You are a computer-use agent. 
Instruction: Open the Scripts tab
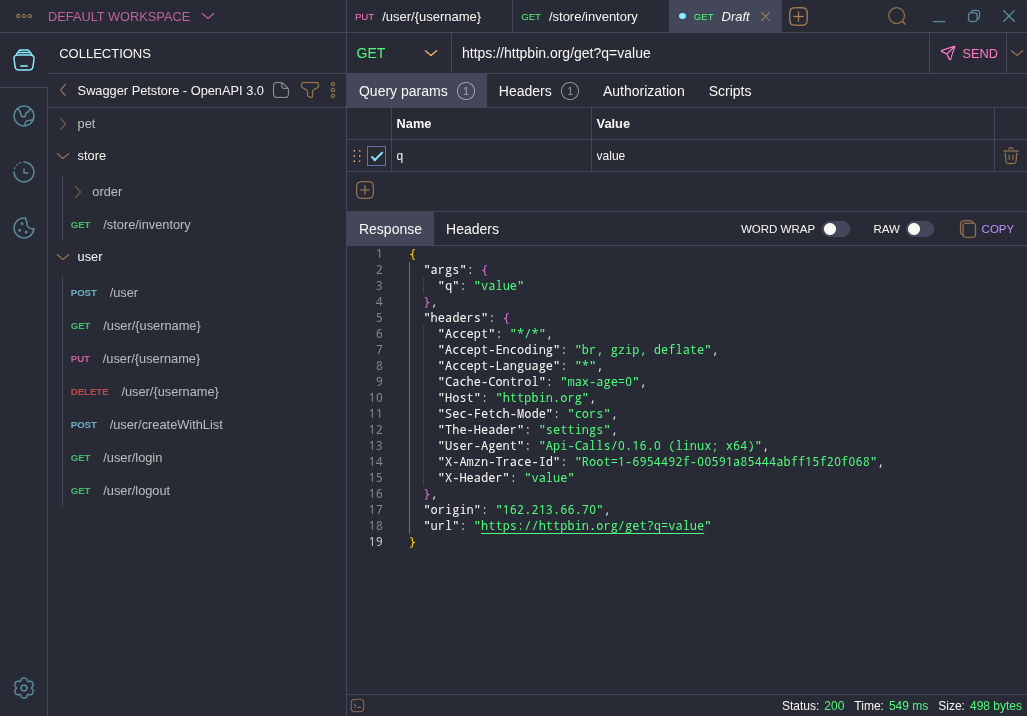[x=729, y=91]
